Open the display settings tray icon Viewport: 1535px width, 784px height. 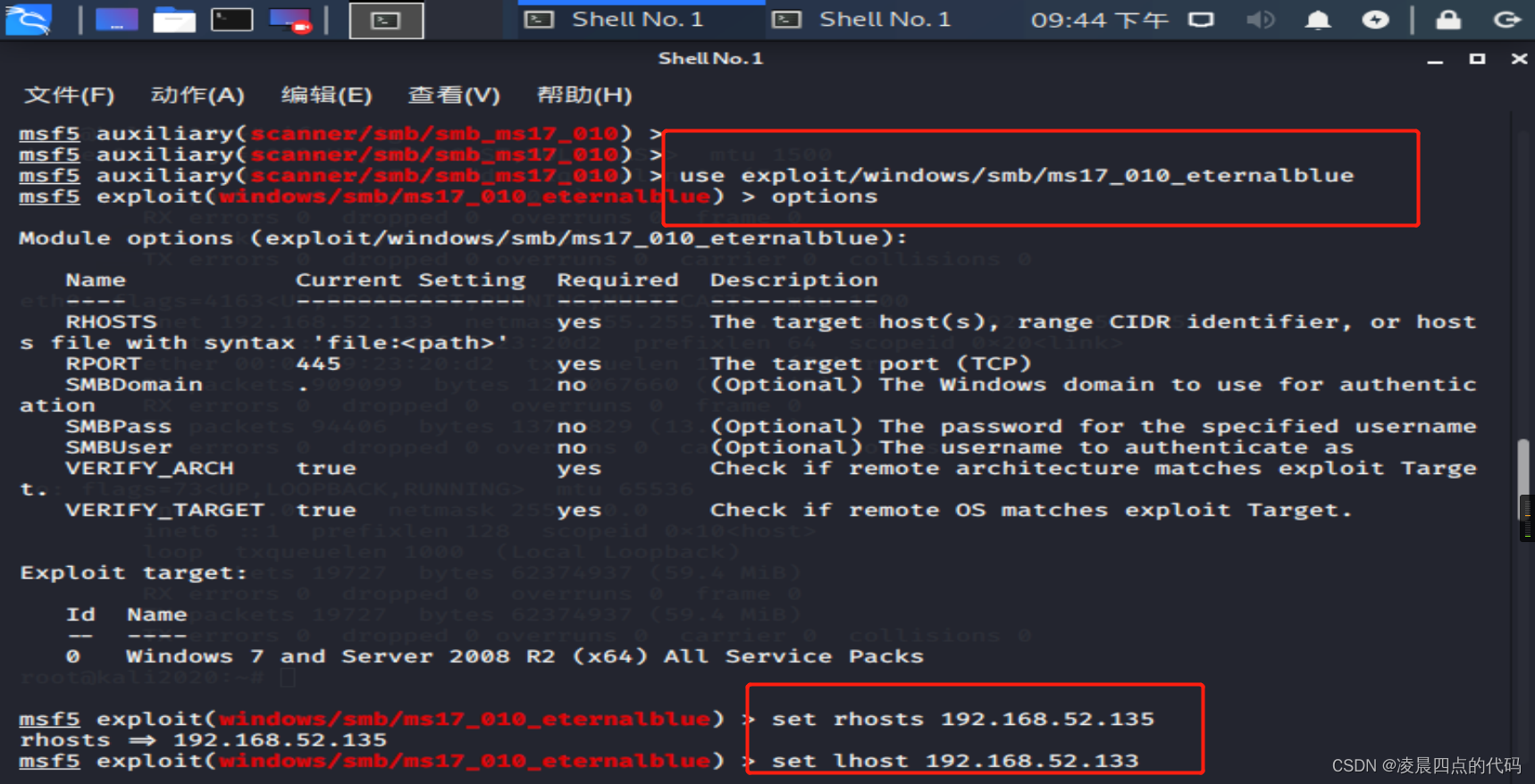coord(1201,20)
